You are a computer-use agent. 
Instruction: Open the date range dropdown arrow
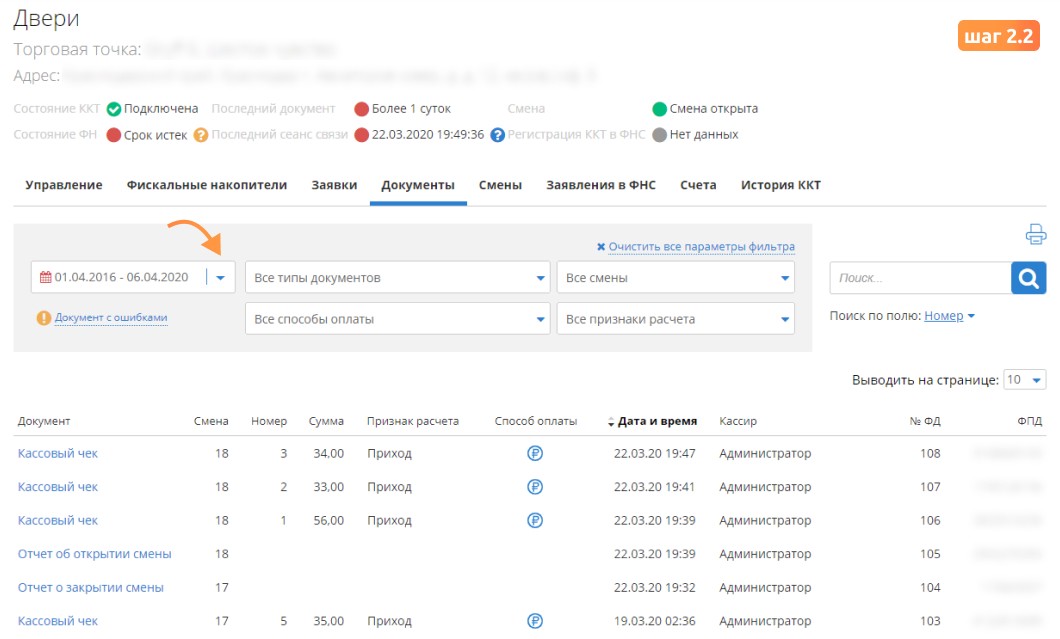click(220, 277)
